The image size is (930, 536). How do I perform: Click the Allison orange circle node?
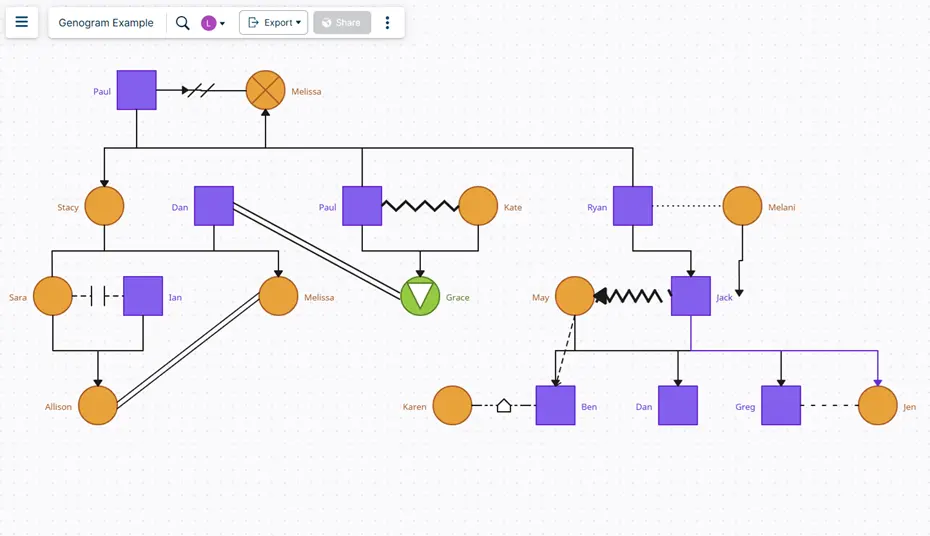click(98, 405)
